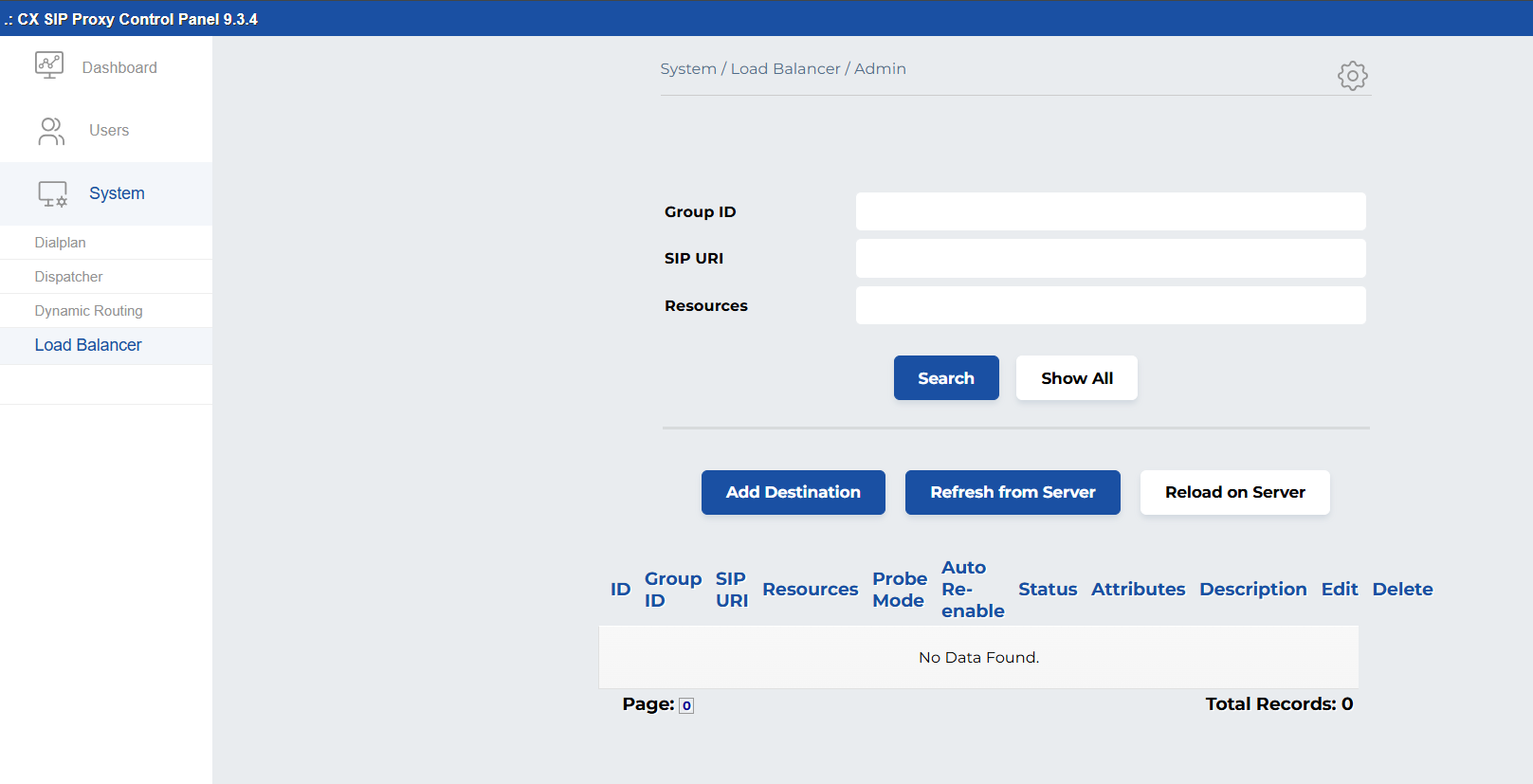Click into the SIP URI field
Viewport: 1533px width, 784px height.
(1110, 258)
